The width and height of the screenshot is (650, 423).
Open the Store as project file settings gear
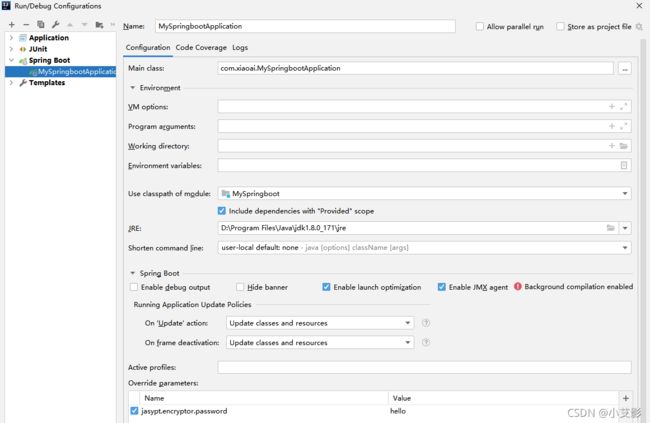pos(639,27)
